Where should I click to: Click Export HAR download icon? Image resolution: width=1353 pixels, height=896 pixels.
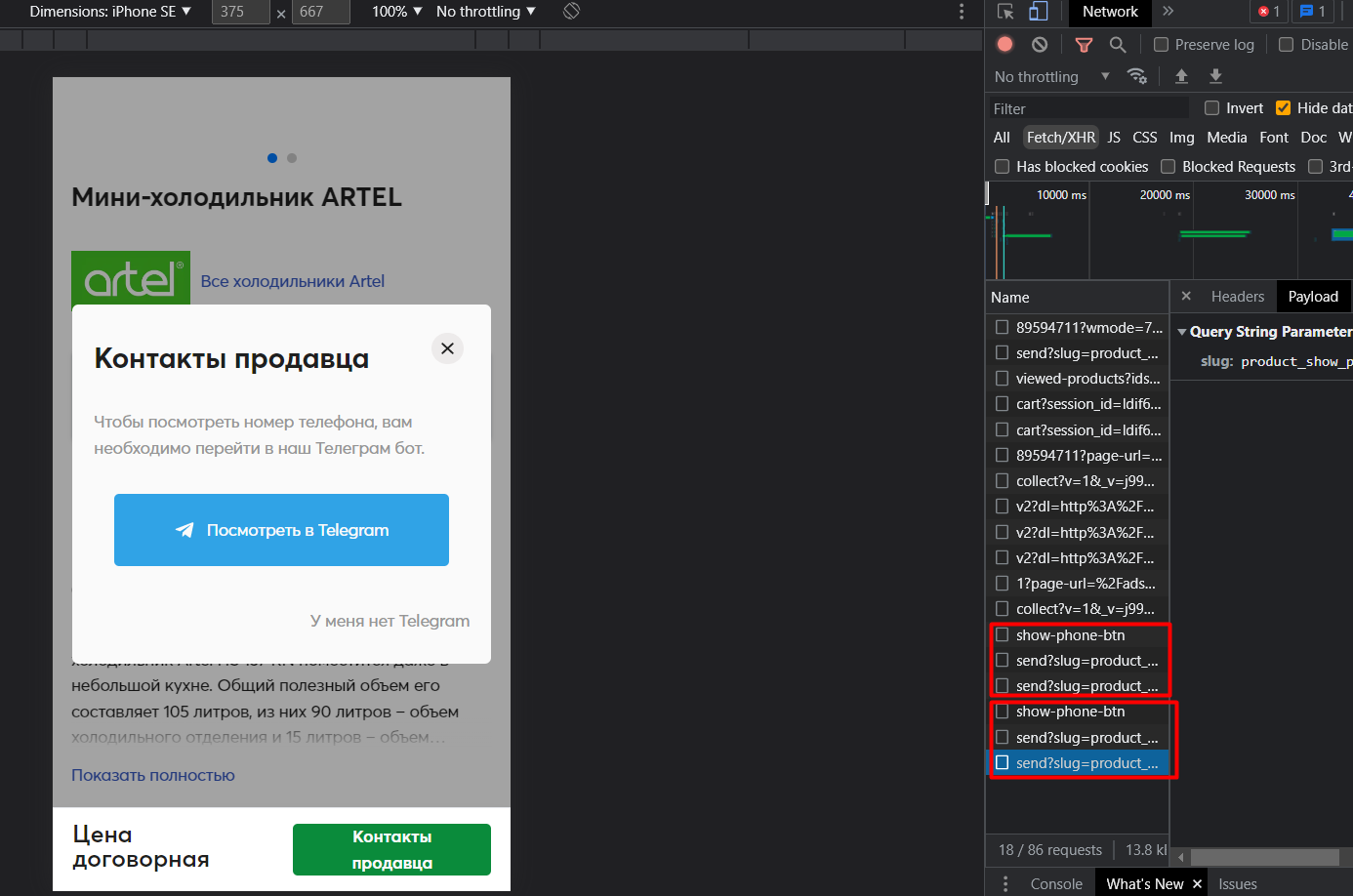tap(1215, 76)
